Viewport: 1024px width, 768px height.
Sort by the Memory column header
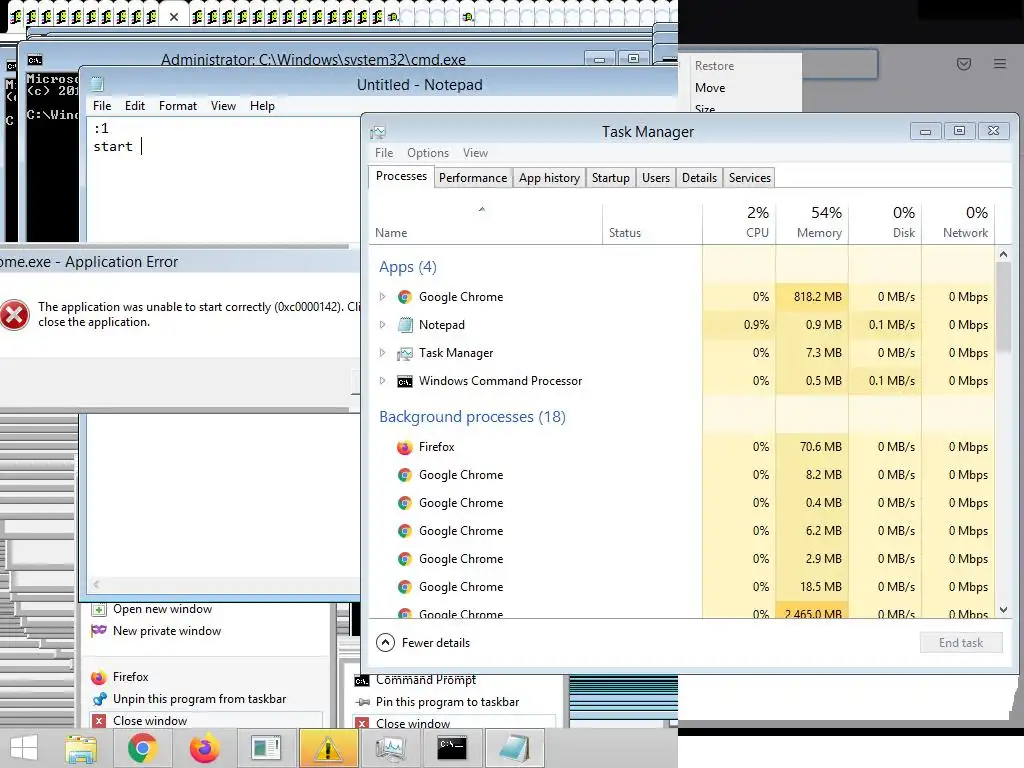[x=812, y=223]
